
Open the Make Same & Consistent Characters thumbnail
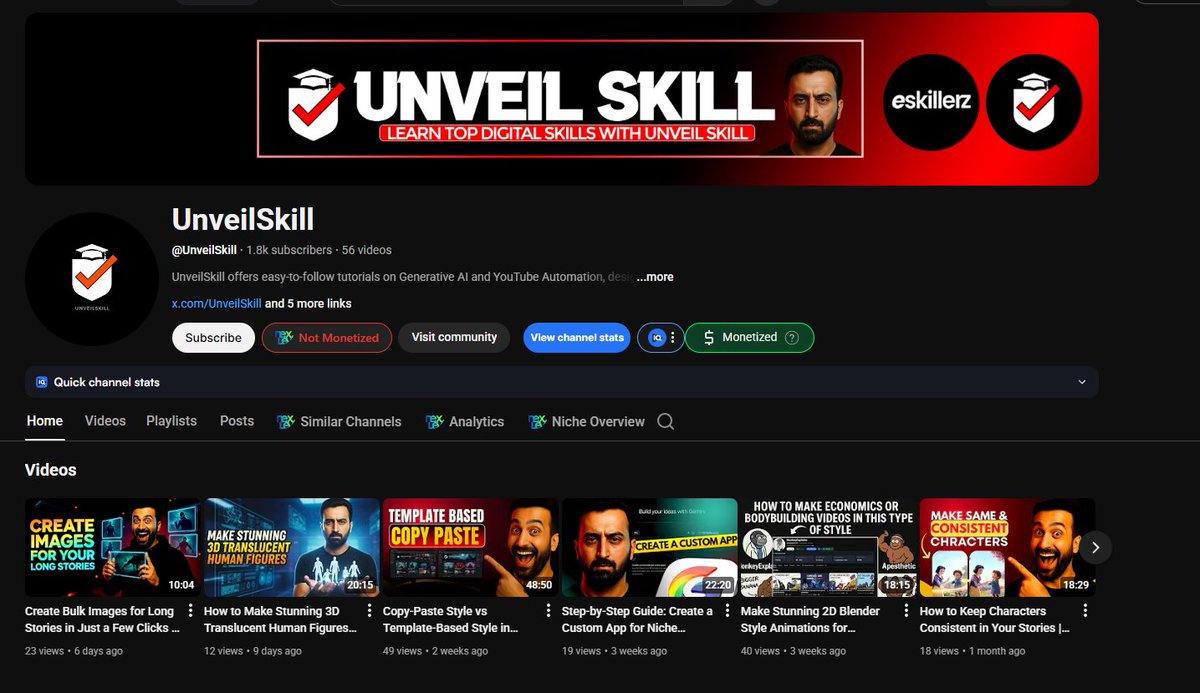pos(1007,548)
